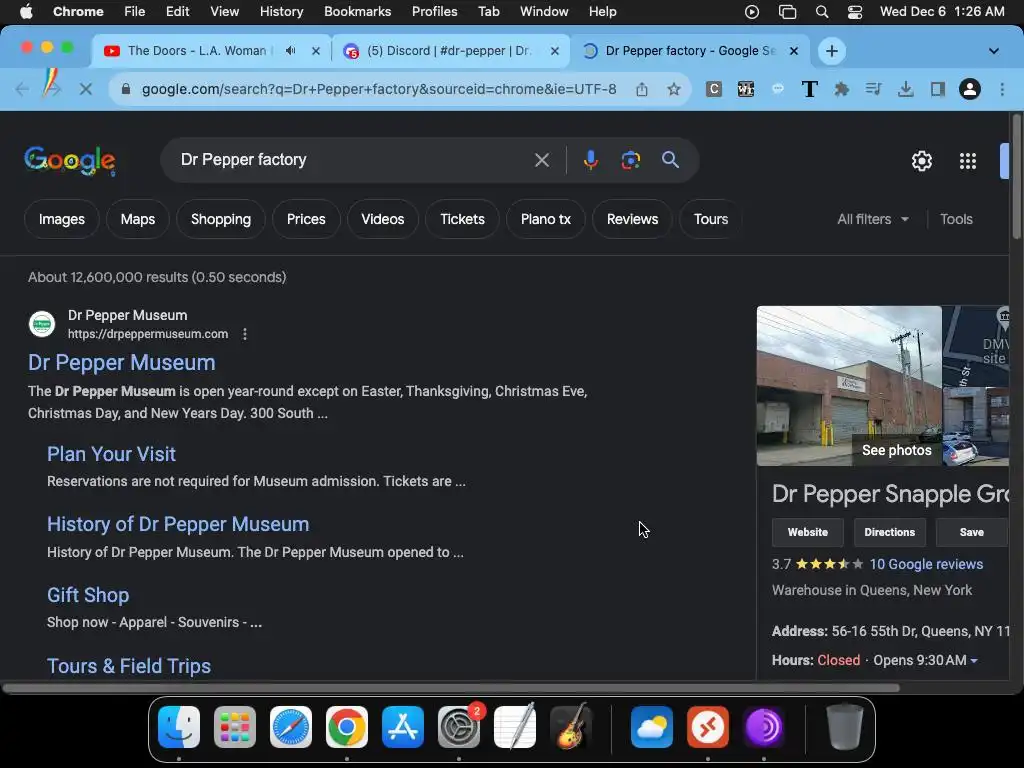
Task: Filter results by Images
Action: click(61, 219)
